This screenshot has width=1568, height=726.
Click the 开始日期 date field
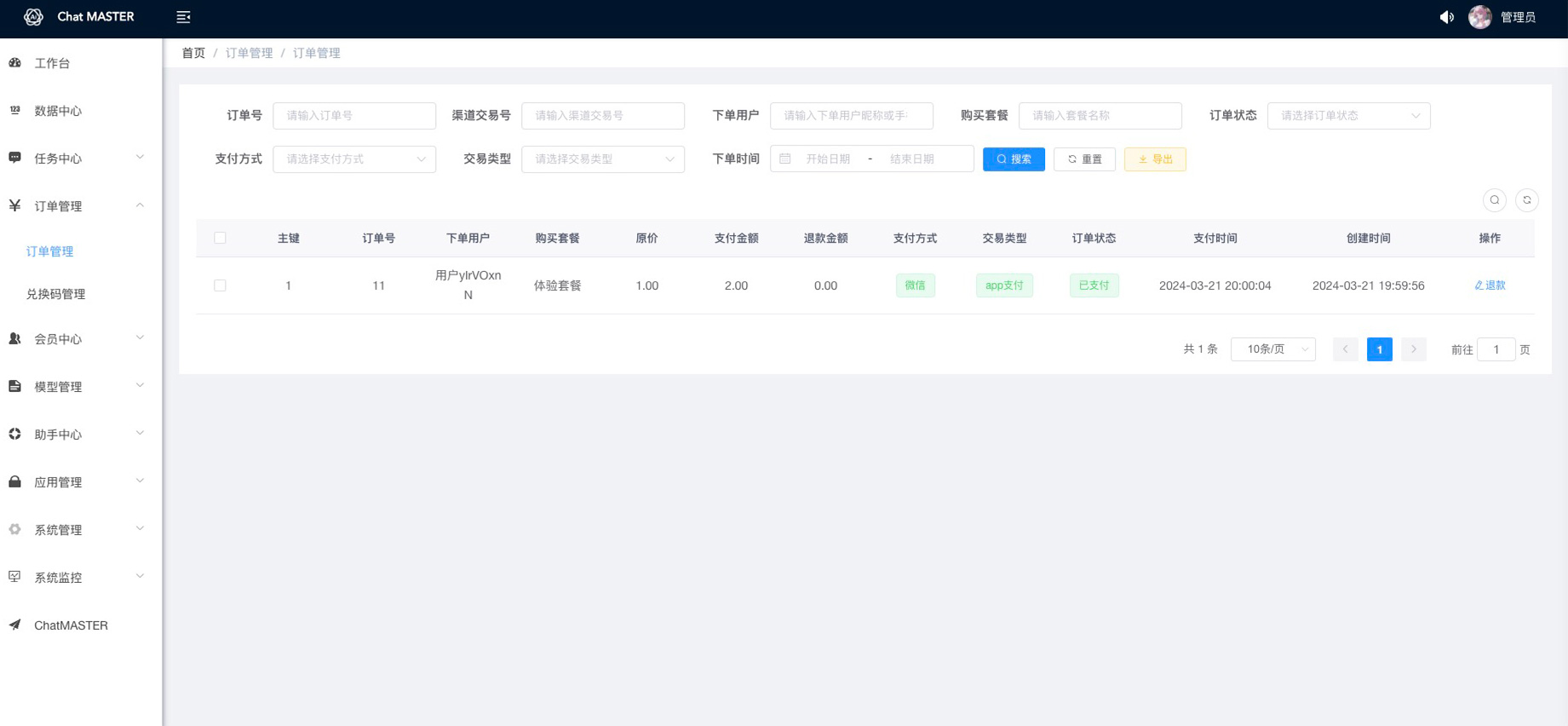(x=828, y=159)
